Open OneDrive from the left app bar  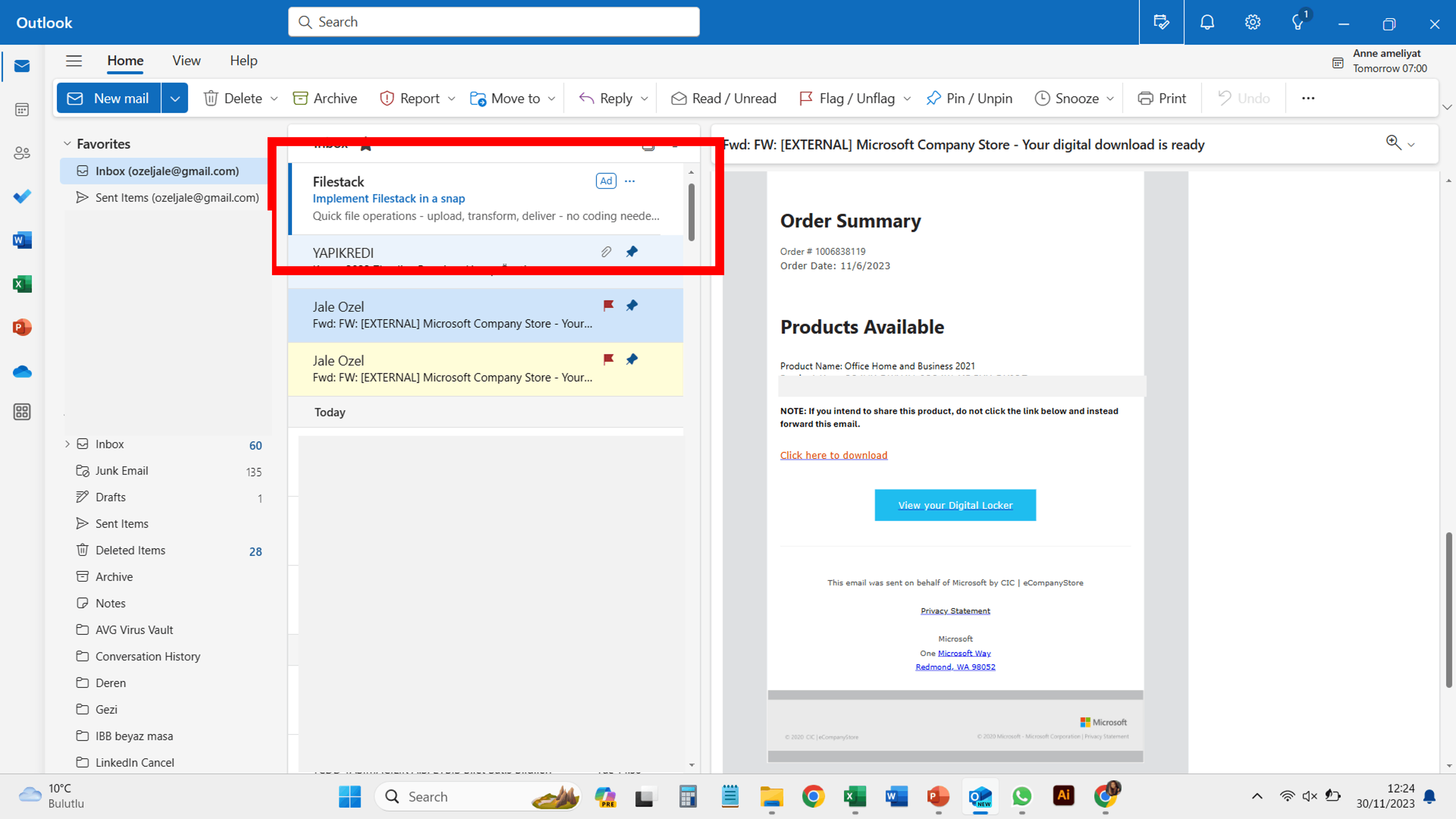pyautogui.click(x=22, y=371)
